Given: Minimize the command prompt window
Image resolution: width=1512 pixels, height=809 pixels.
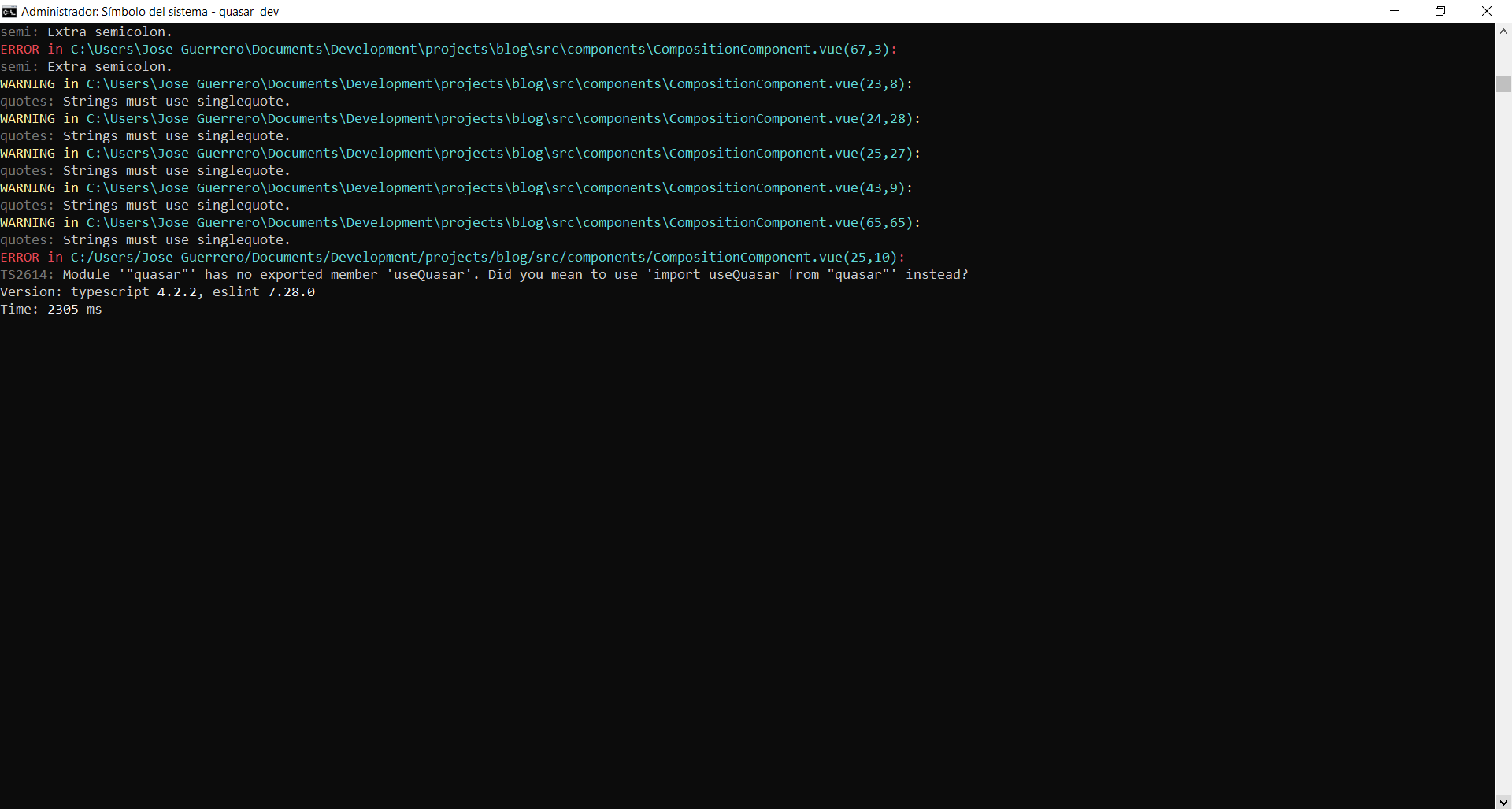Looking at the screenshot, I should [x=1395, y=11].
